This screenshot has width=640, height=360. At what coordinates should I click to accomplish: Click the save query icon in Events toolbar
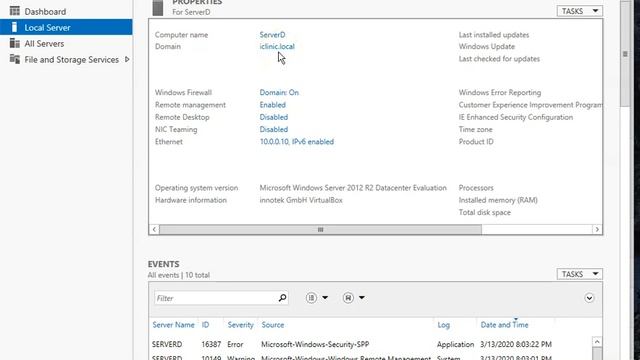[348, 298]
